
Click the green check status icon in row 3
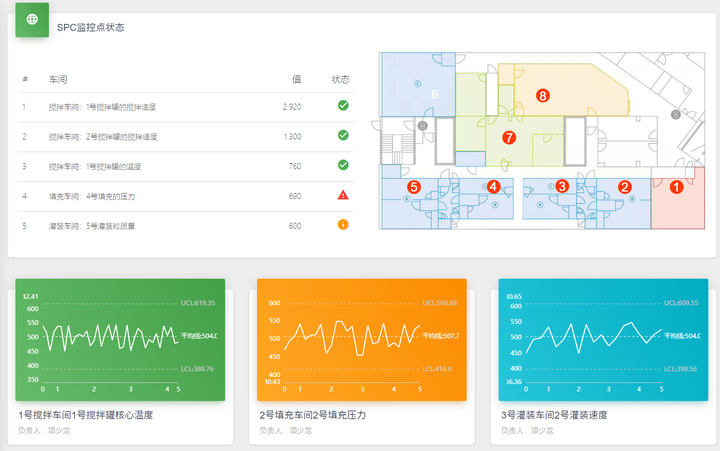coord(343,165)
